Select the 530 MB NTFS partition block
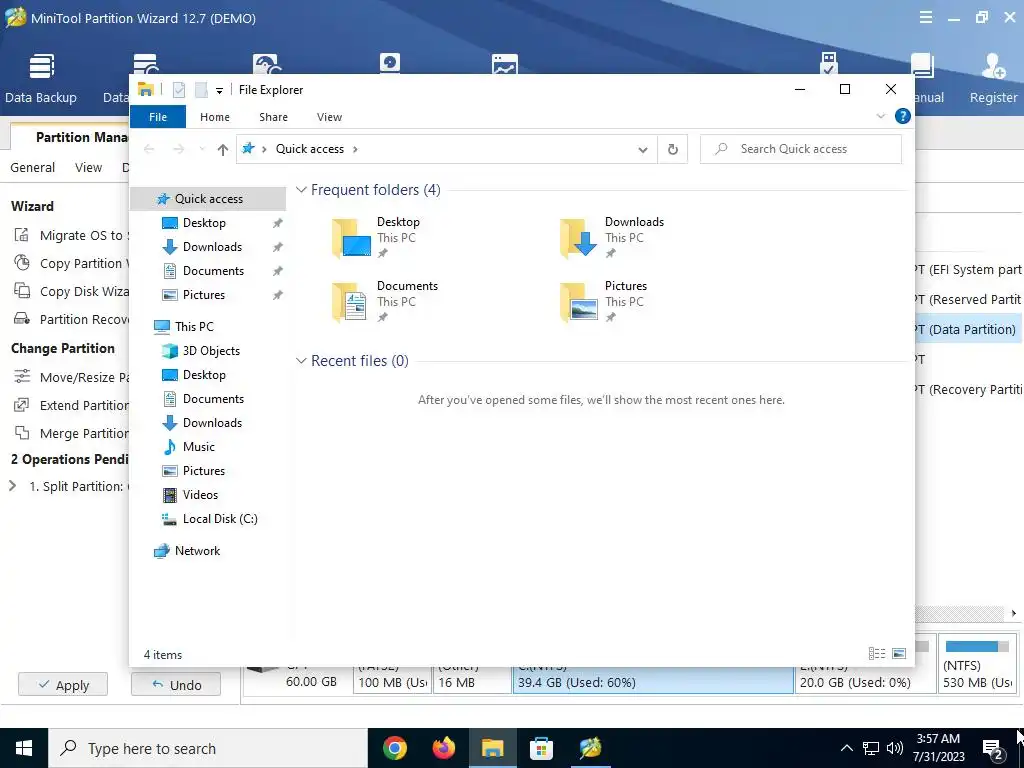Screen dimensions: 1024x768 [978, 663]
